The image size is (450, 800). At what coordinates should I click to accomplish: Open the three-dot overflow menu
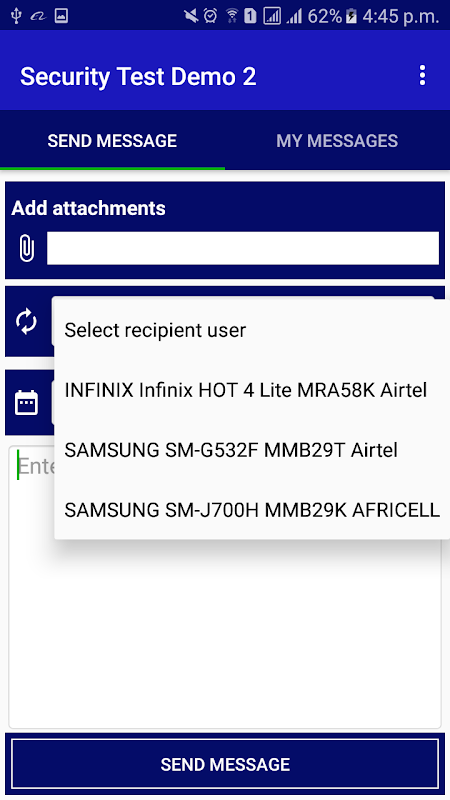coord(422,76)
